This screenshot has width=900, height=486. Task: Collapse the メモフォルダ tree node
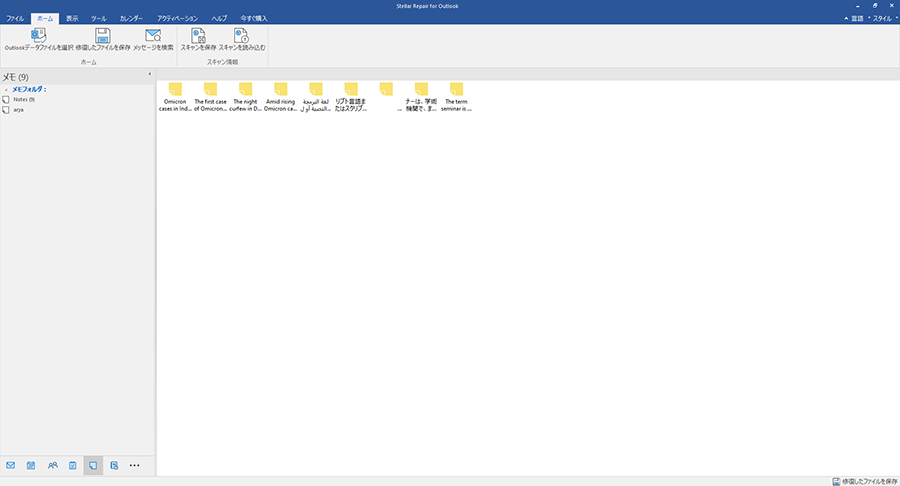pos(5,90)
